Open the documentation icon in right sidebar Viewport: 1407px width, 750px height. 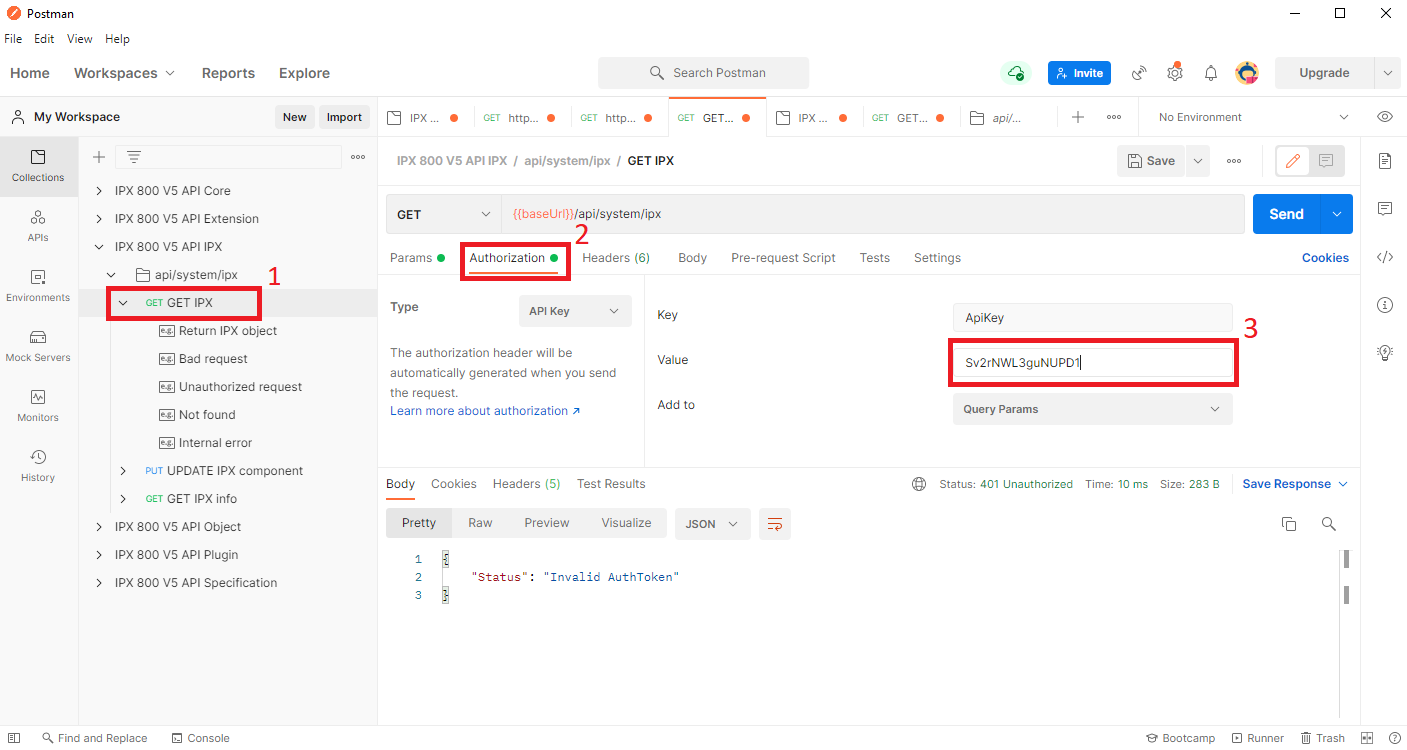click(1385, 161)
